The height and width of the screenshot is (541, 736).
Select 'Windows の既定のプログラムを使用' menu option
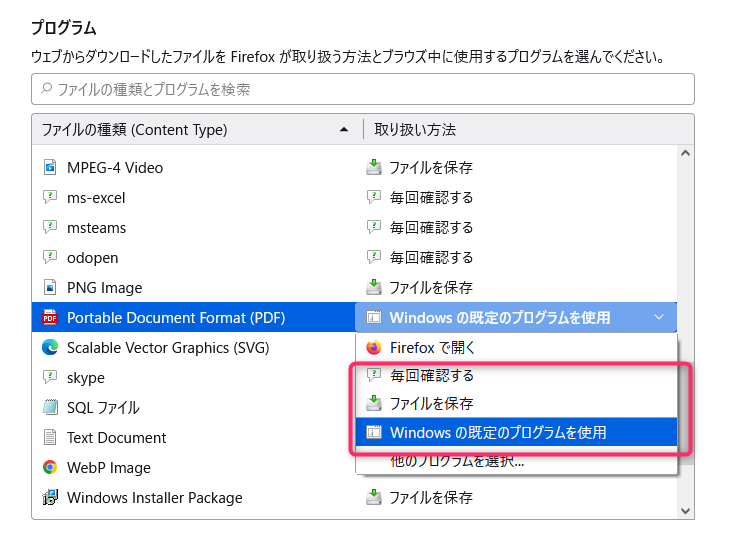[x=497, y=433]
